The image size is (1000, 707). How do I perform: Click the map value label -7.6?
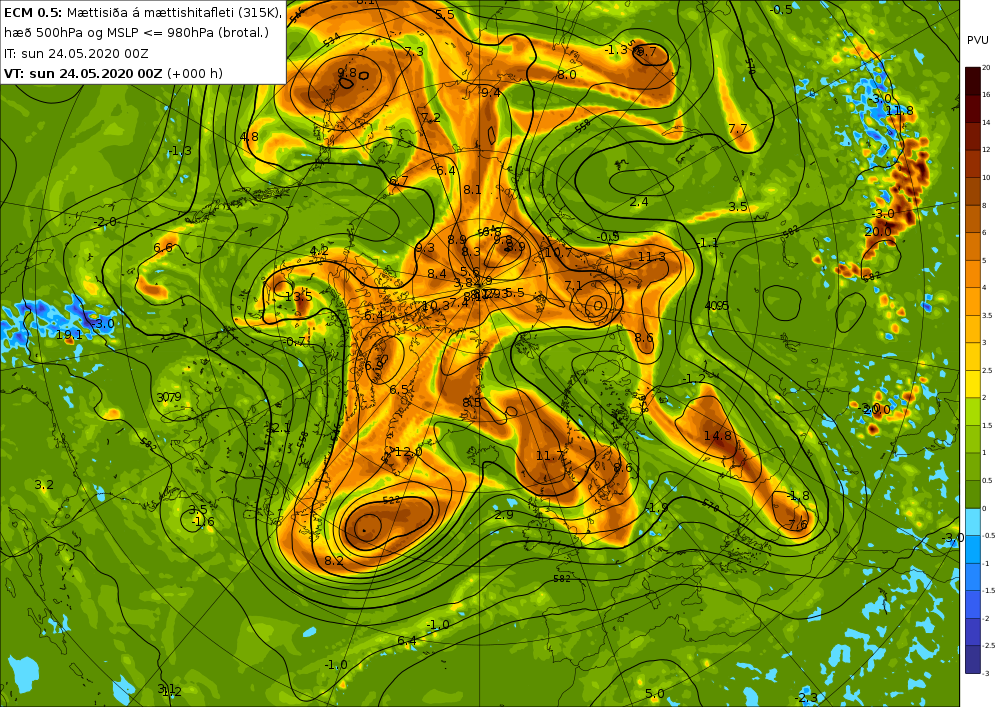tap(797, 525)
